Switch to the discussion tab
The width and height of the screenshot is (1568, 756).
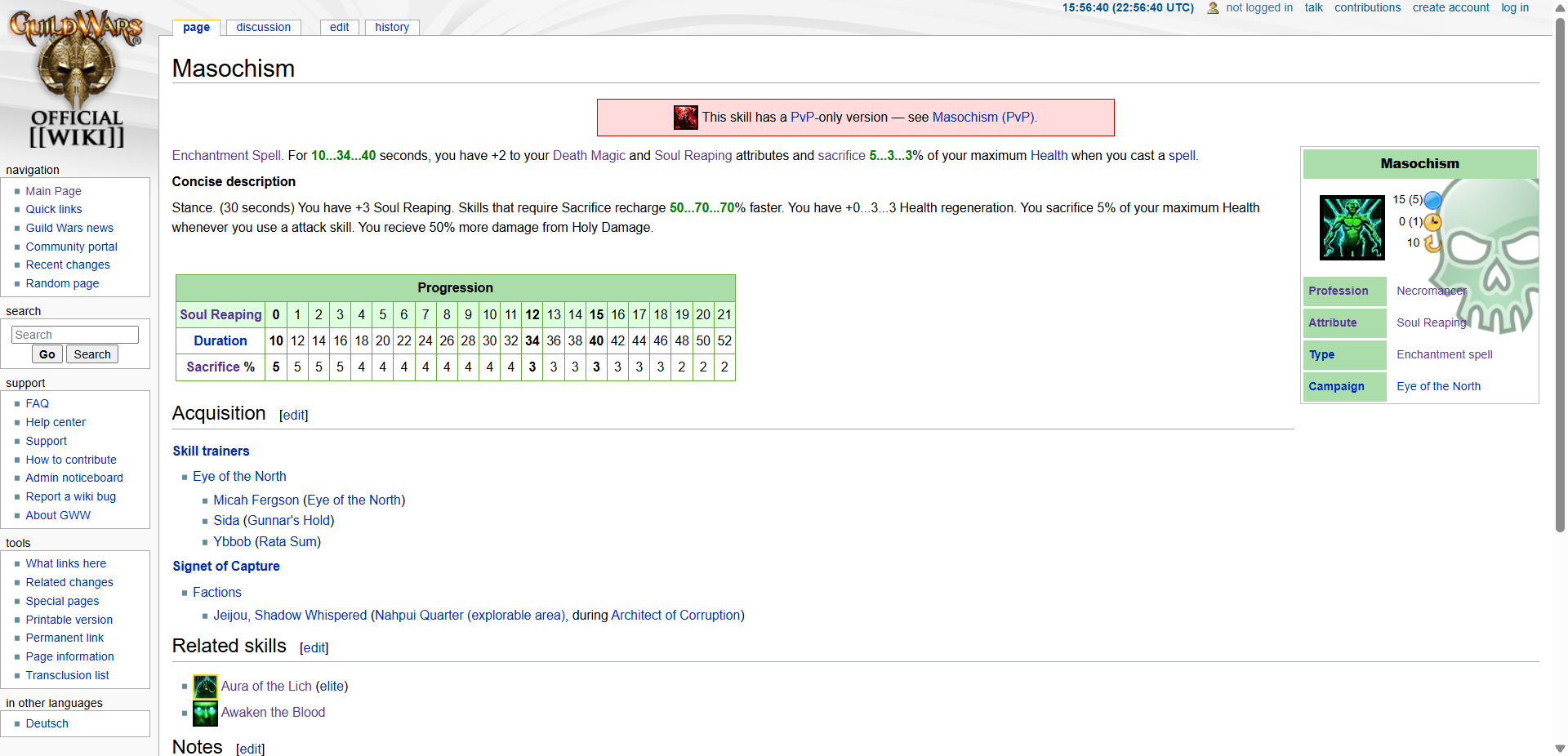(263, 27)
